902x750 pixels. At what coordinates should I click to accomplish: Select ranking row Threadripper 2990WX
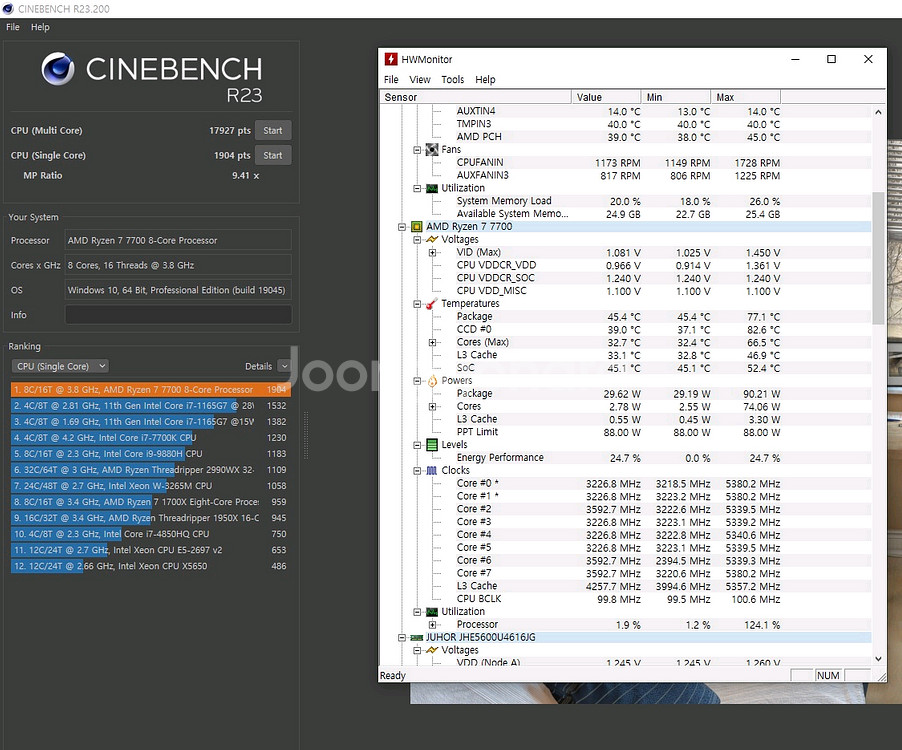[151, 470]
